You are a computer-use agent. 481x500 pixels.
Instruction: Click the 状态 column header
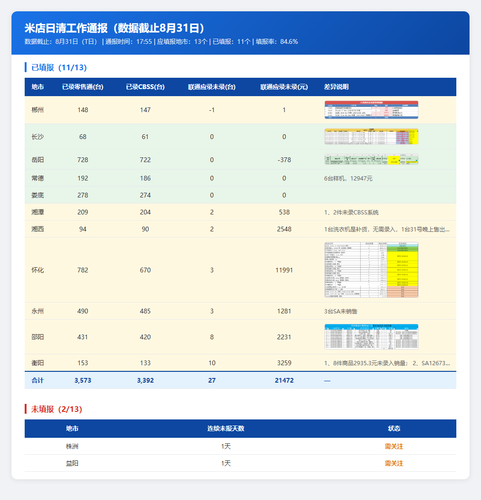pos(394,428)
